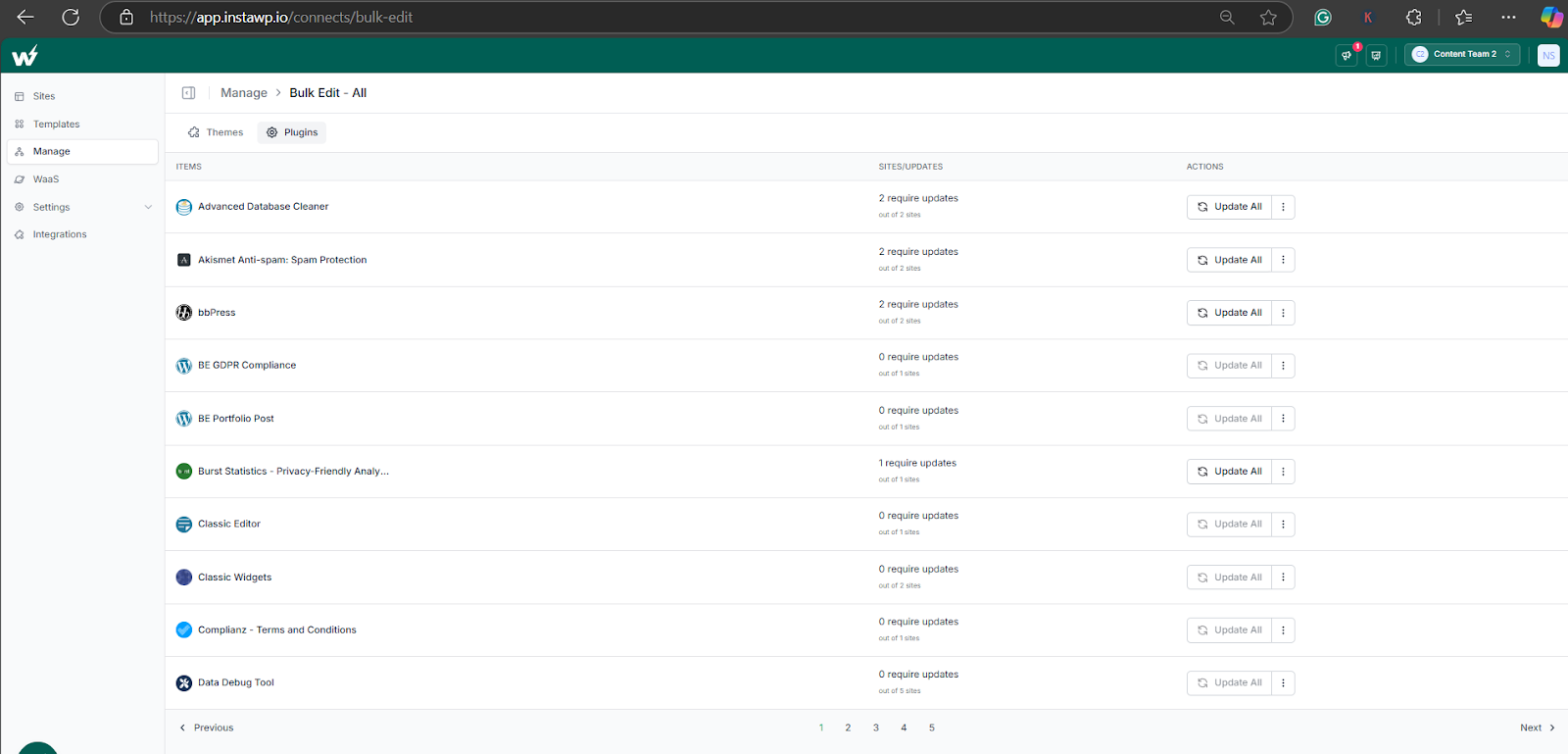
Task: Click the Advanced Database Cleaner plugin icon
Action: 183,207
